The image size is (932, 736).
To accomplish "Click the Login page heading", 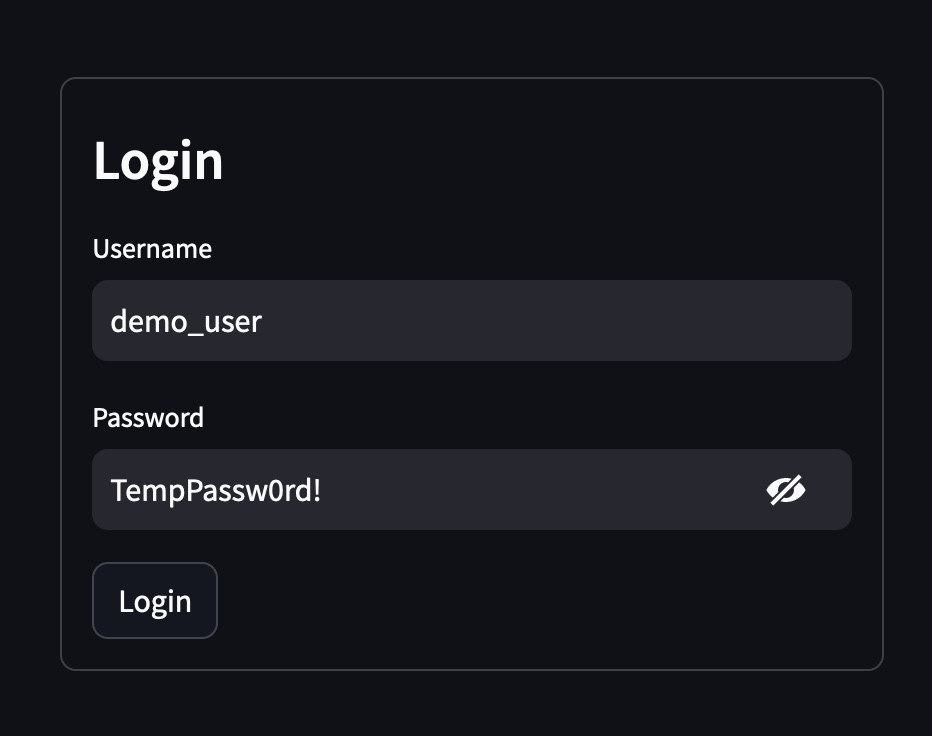I will pos(158,160).
